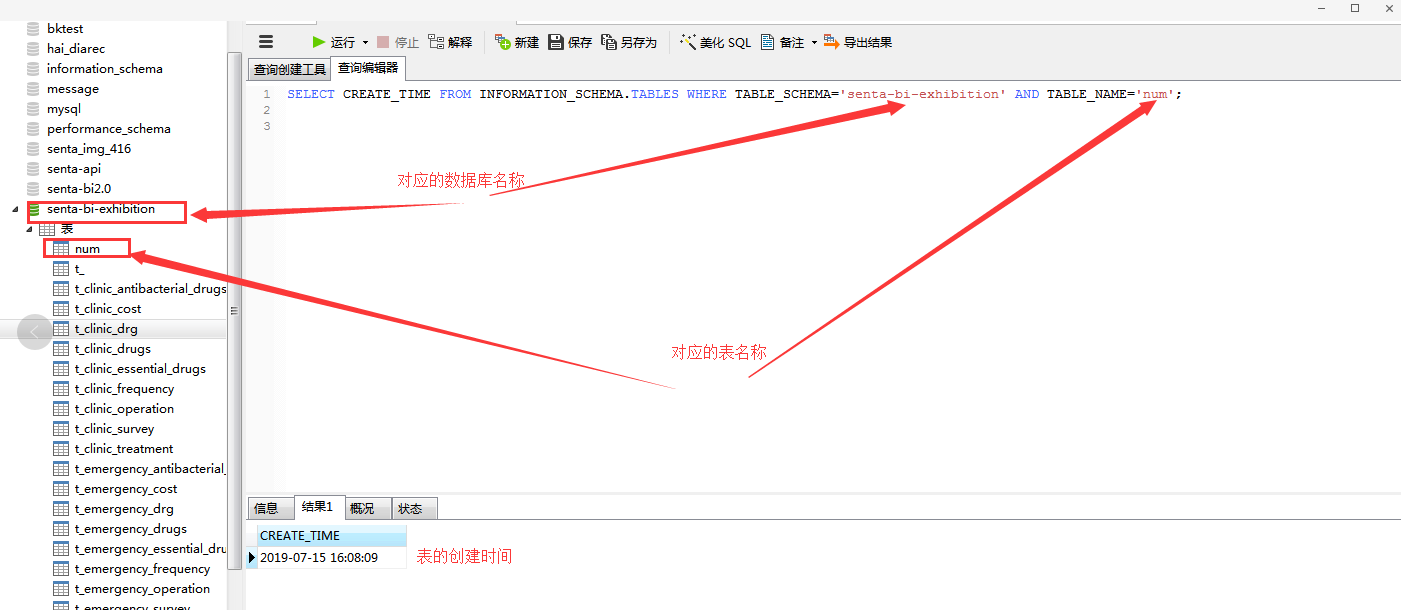Switch to the 查询创建工具 tab

click(x=290, y=70)
